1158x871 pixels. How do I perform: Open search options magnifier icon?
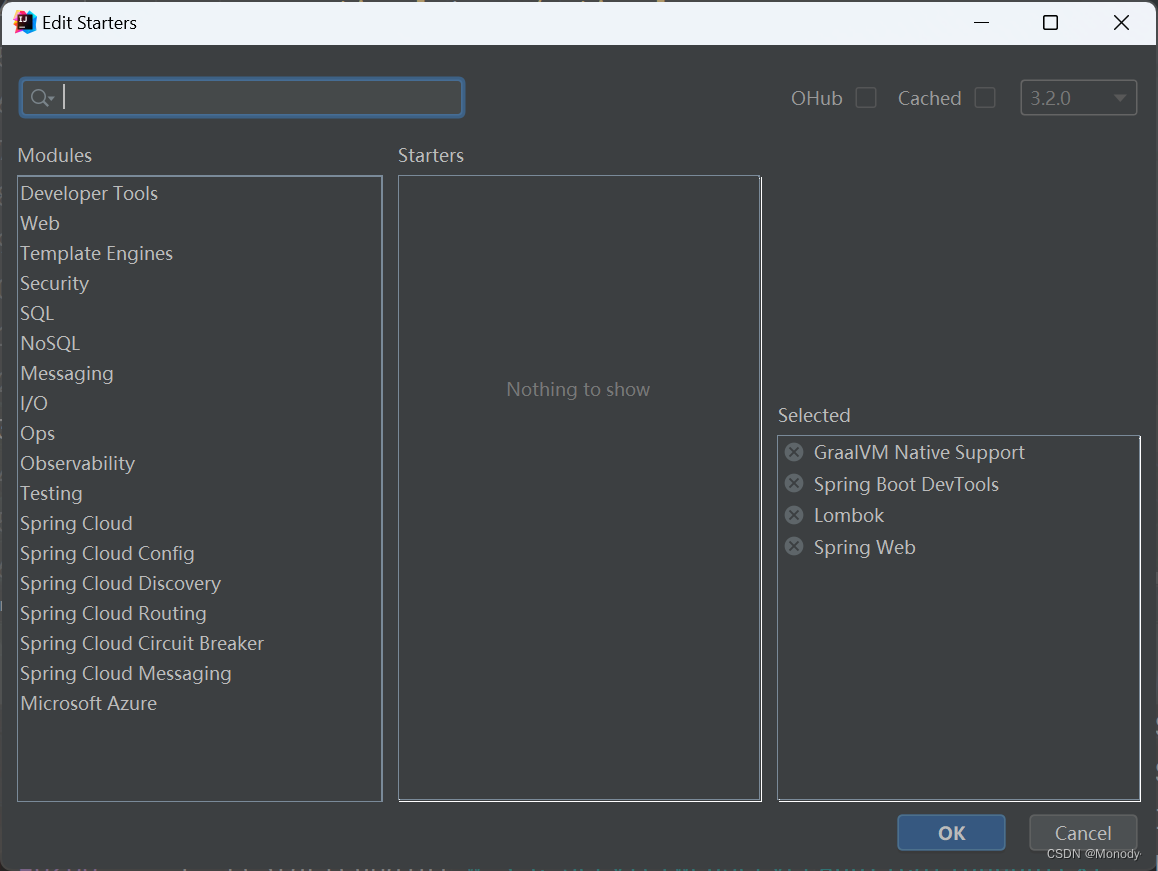[42, 98]
